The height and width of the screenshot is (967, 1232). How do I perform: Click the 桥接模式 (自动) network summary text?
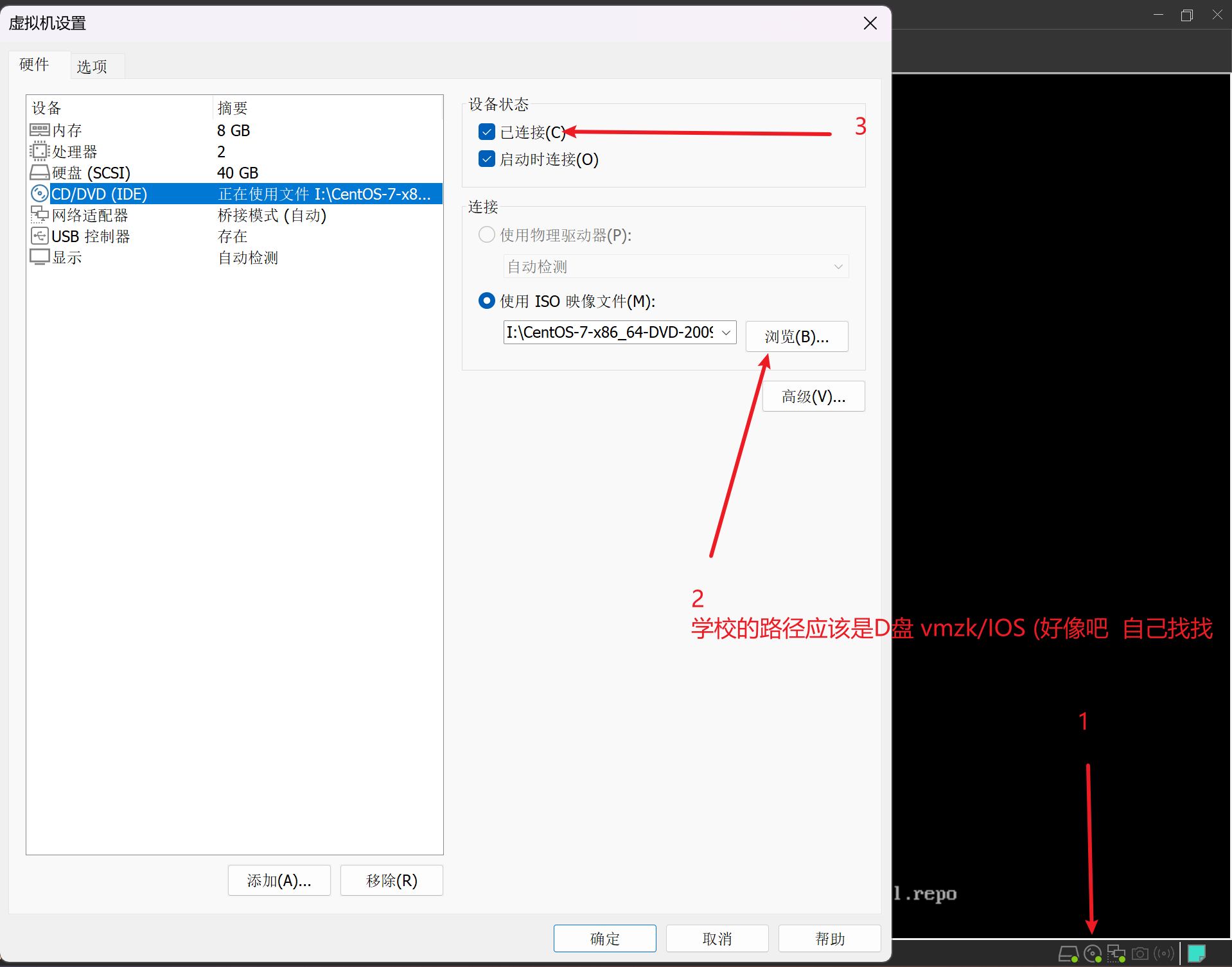272,215
